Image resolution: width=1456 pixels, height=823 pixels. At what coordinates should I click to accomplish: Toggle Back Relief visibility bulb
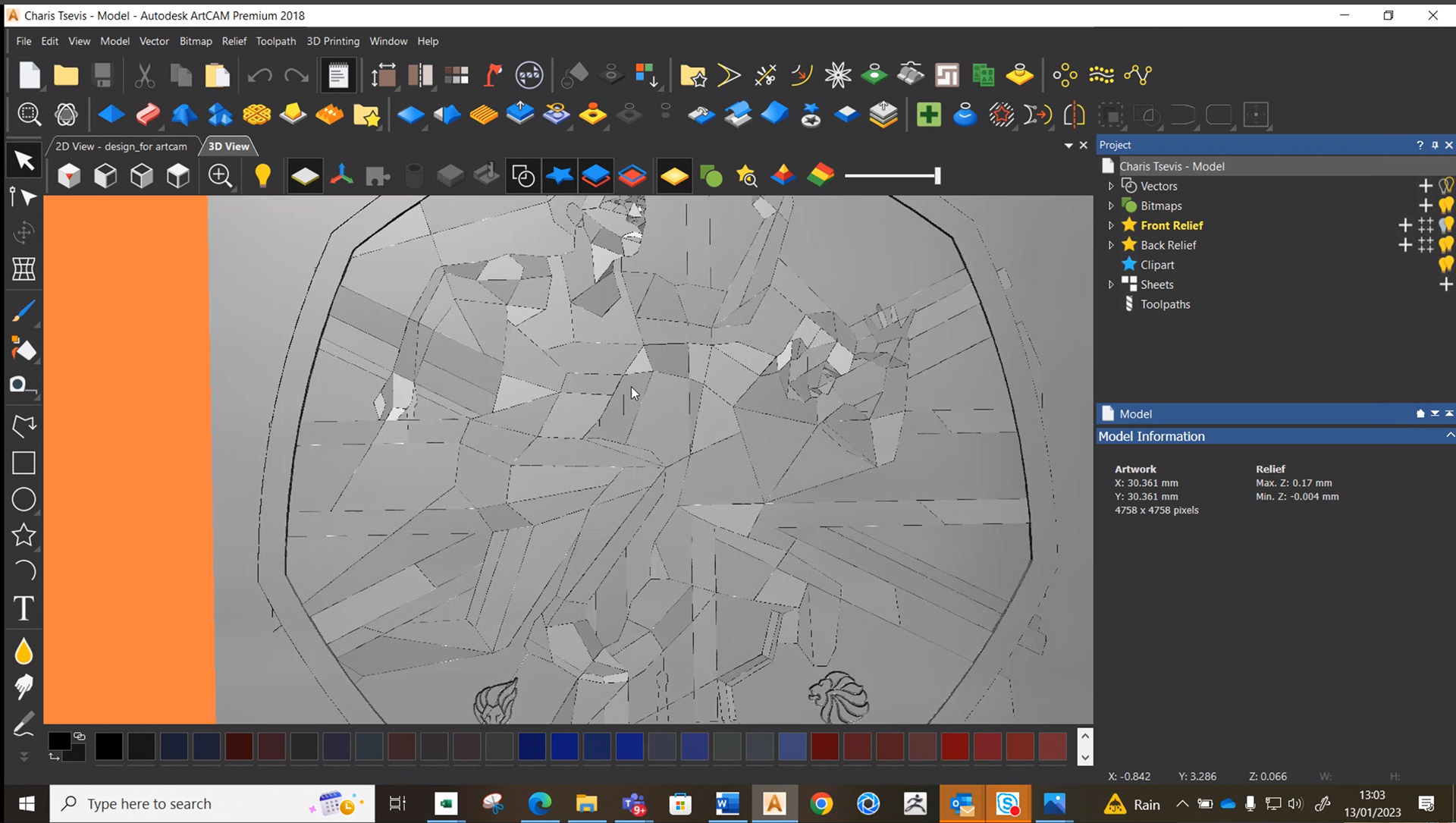[1447, 244]
